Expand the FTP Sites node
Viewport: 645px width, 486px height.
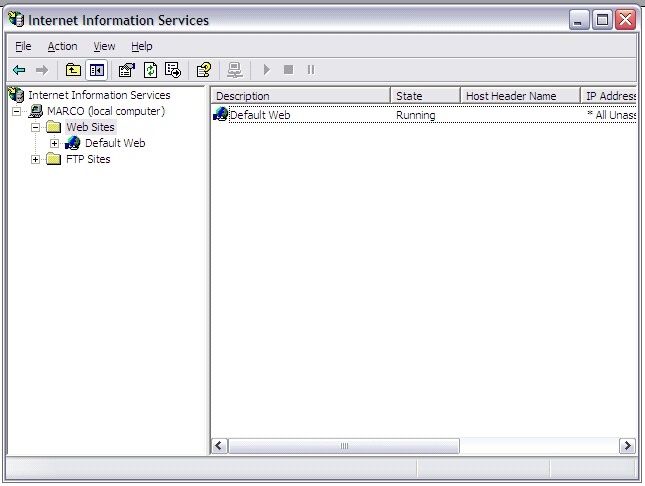(35, 160)
